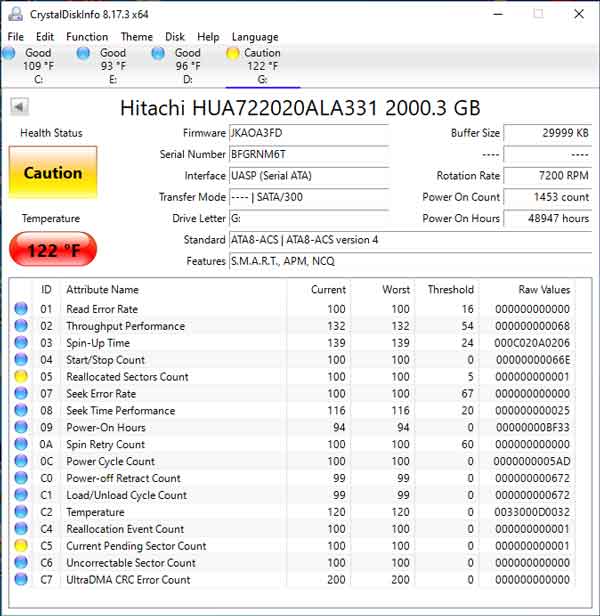600x616 pixels.
Task: Click the blue status icon for drive C:
Action: 9,53
